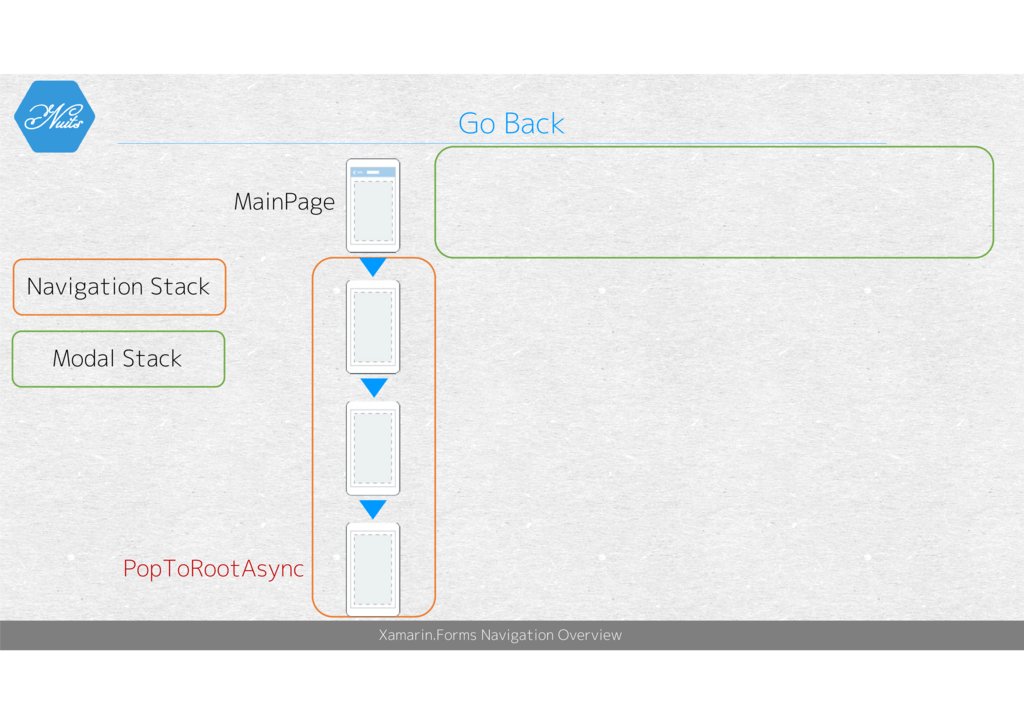
Task: Click the MainPage phone's blue navigation bar
Action: point(373,172)
